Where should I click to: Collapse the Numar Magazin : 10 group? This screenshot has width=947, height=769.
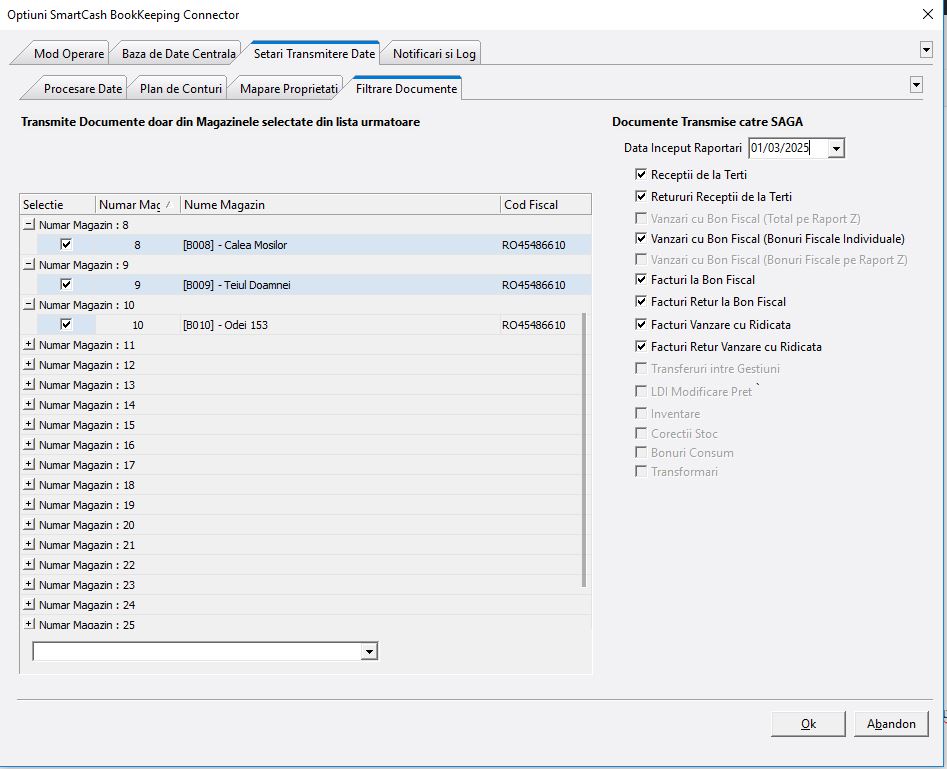pos(28,304)
